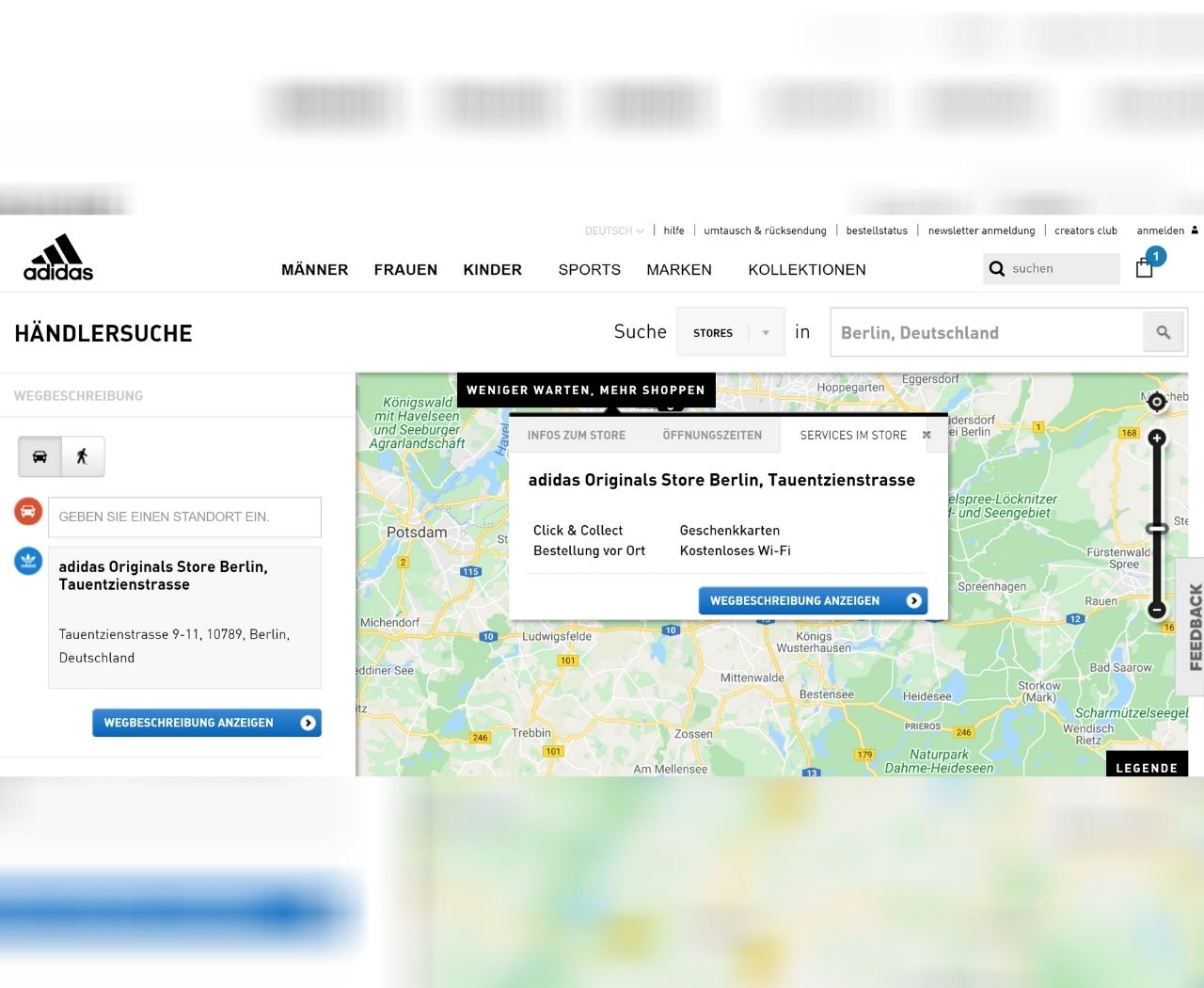Click WEGBESCHREIBUNG ANZEIGEN in left panel
1204x988 pixels.
tap(207, 723)
